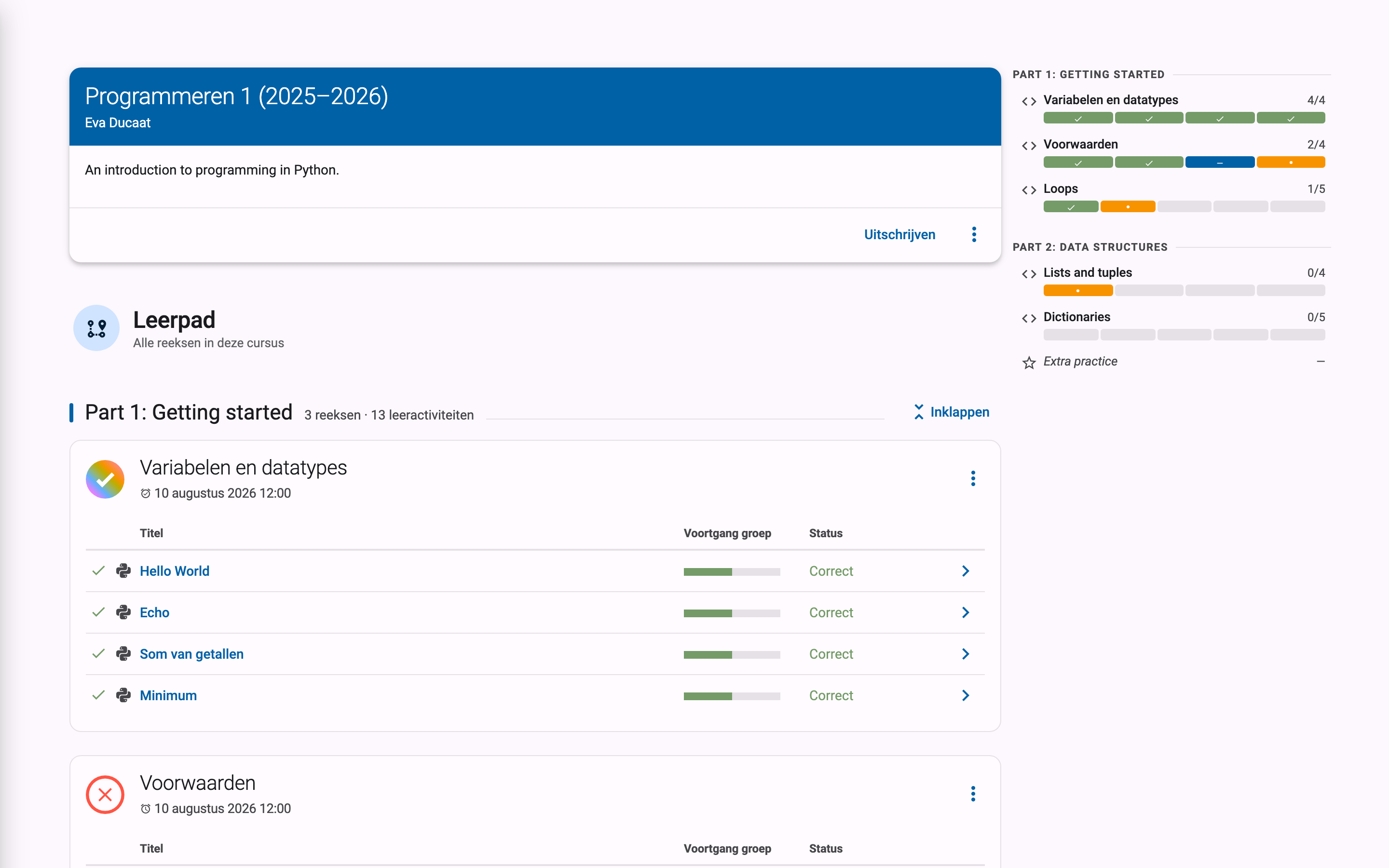Click the Correct status for Hello World

pos(831,570)
